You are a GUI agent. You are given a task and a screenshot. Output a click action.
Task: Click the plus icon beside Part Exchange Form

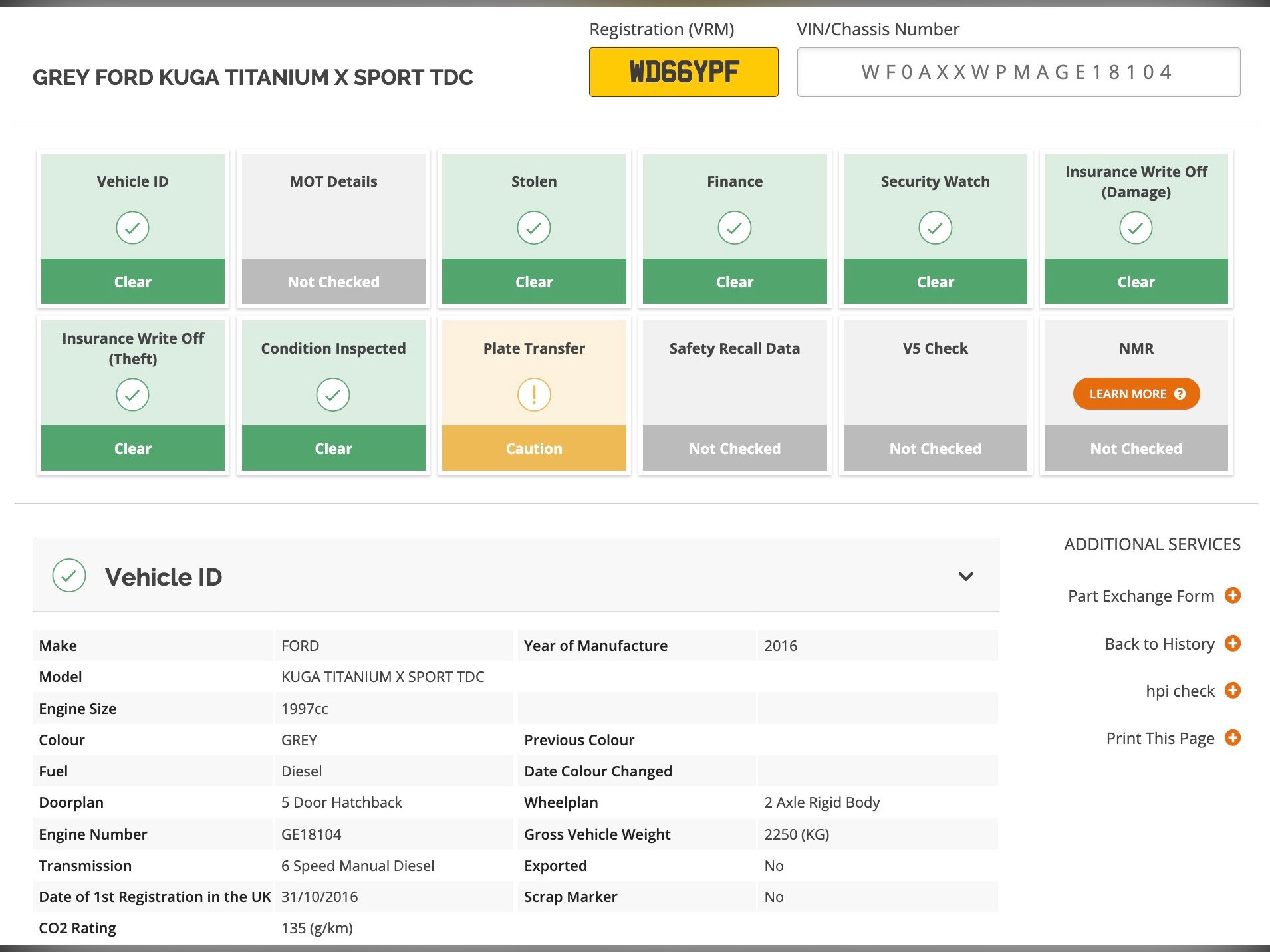tap(1232, 595)
